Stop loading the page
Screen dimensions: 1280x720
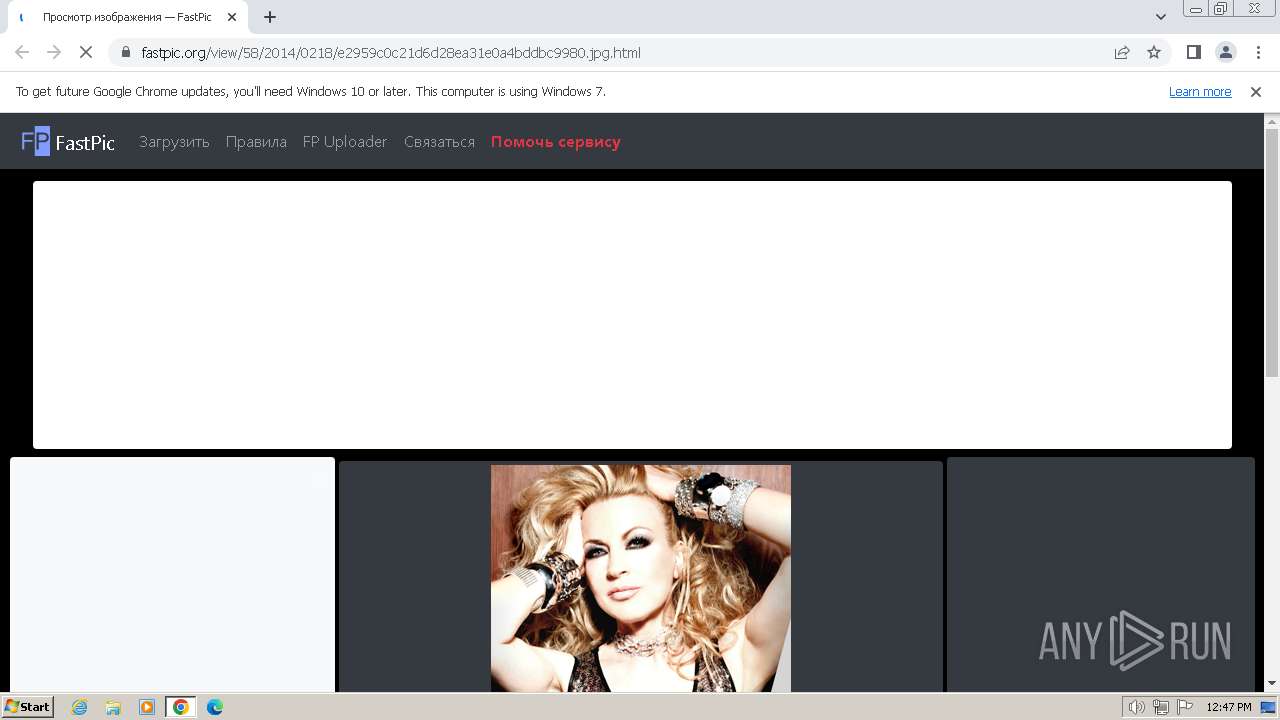click(86, 52)
